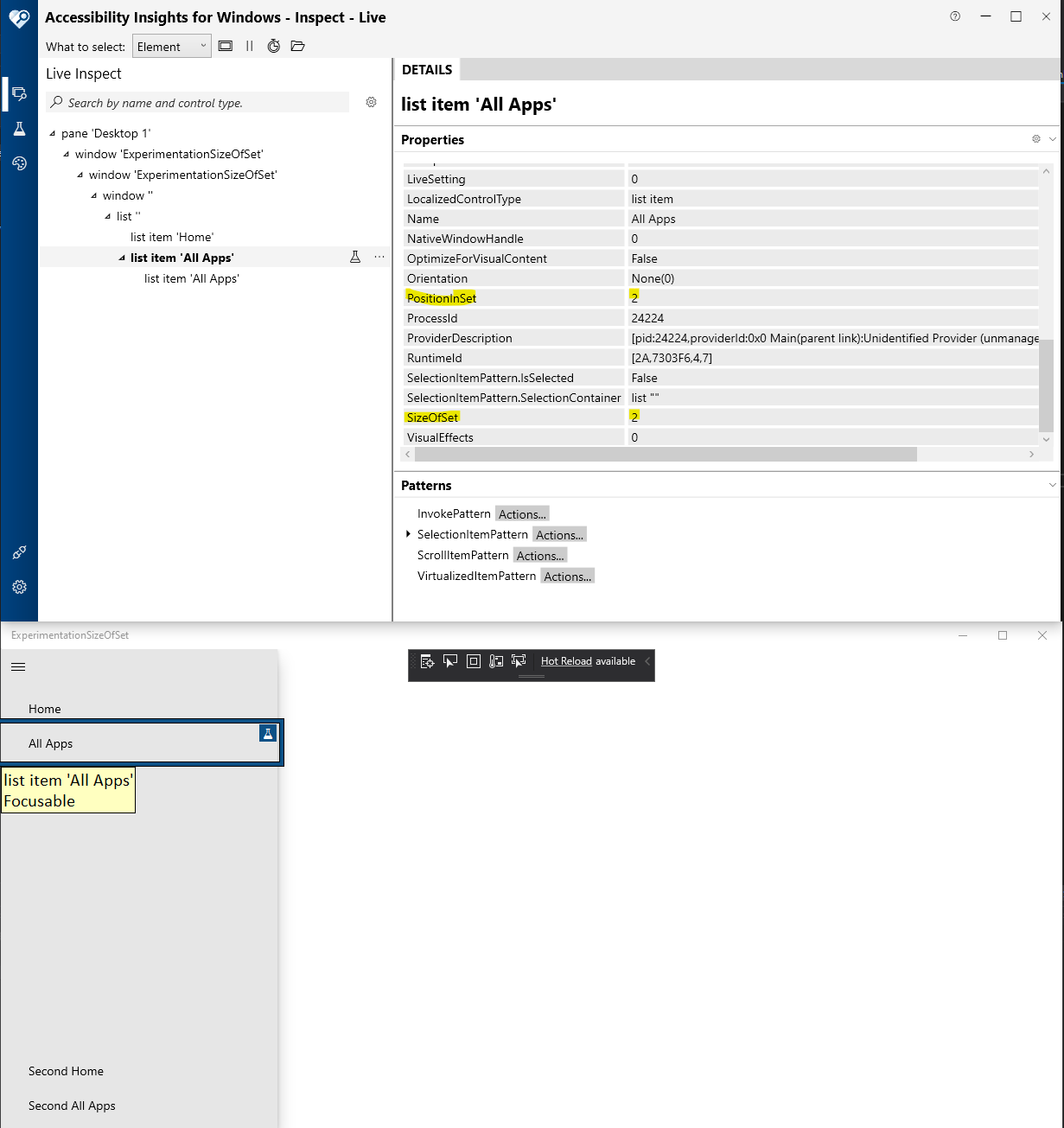
Task: Open the 'What to select' Element dropdown
Action: pos(171,46)
